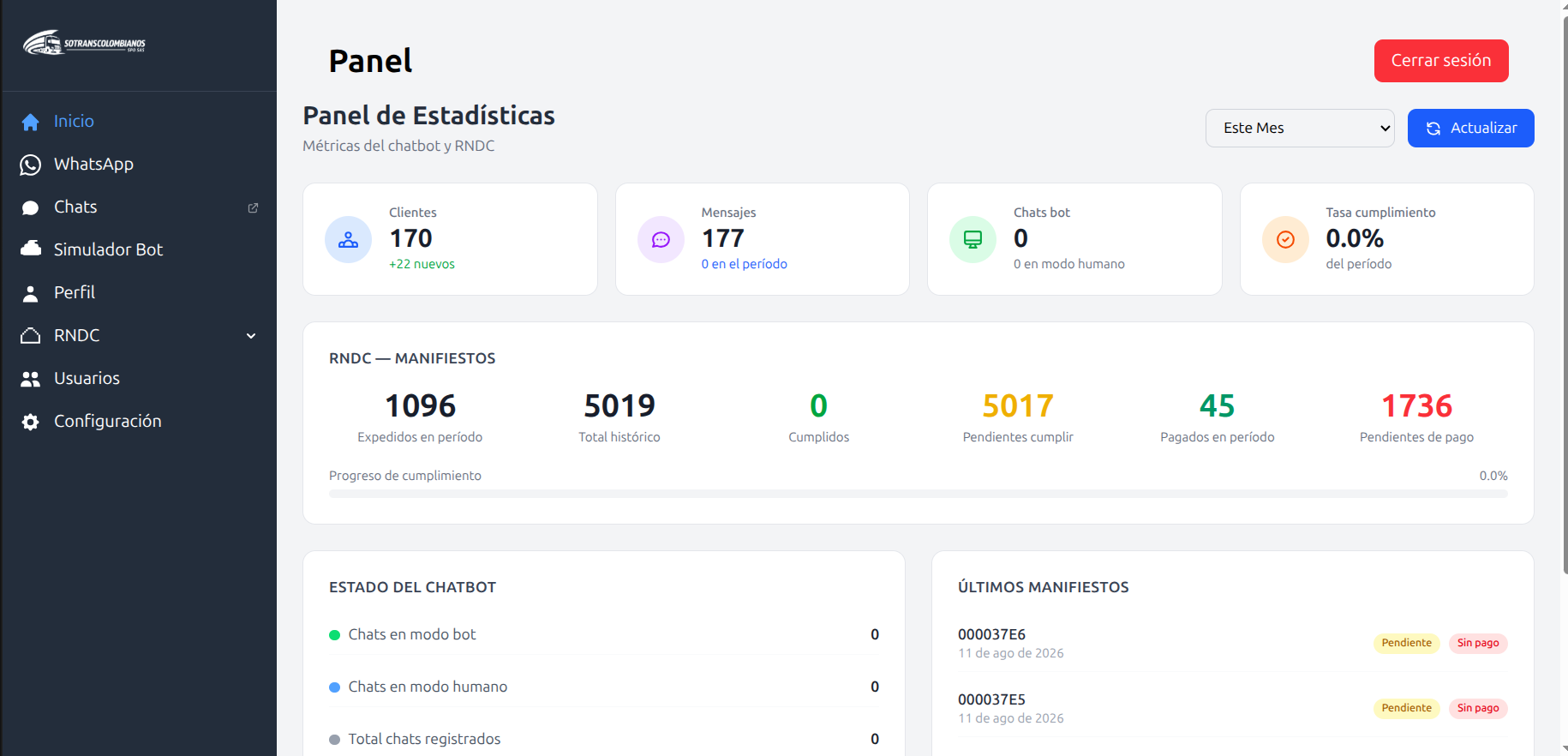This screenshot has width=1568, height=756.
Task: Click the Sotranscolombianos logo
Action: [x=84, y=43]
